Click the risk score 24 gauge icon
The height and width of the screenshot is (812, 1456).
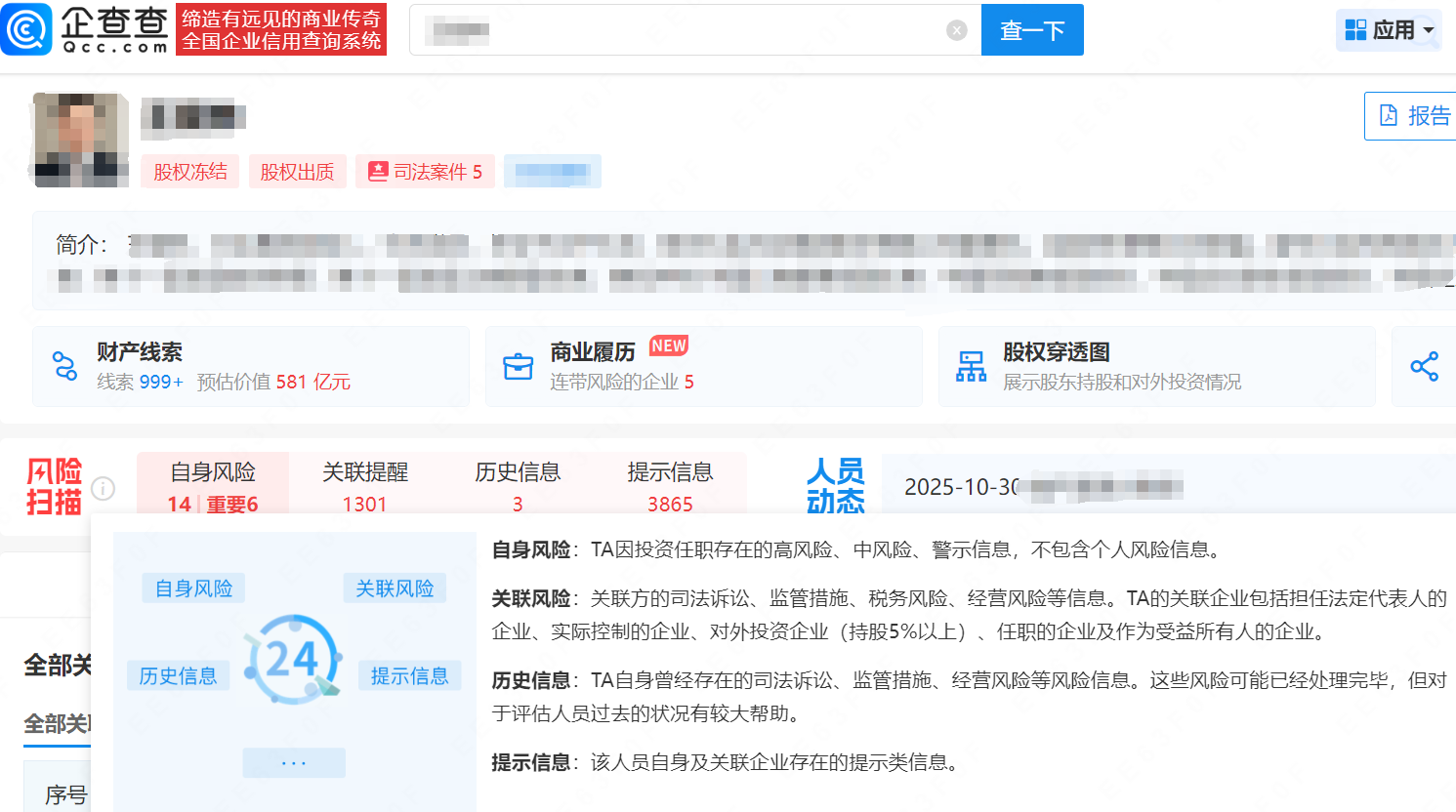(292, 659)
